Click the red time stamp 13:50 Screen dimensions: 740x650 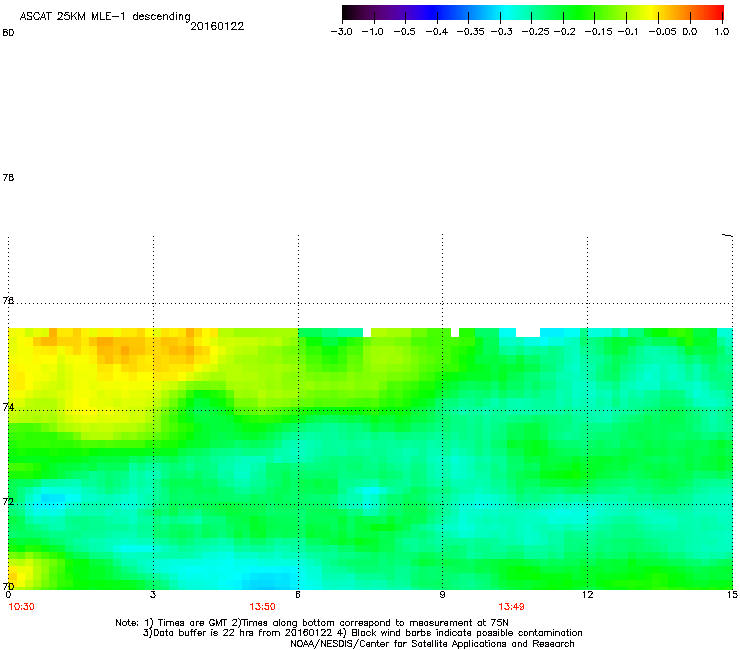tap(262, 607)
